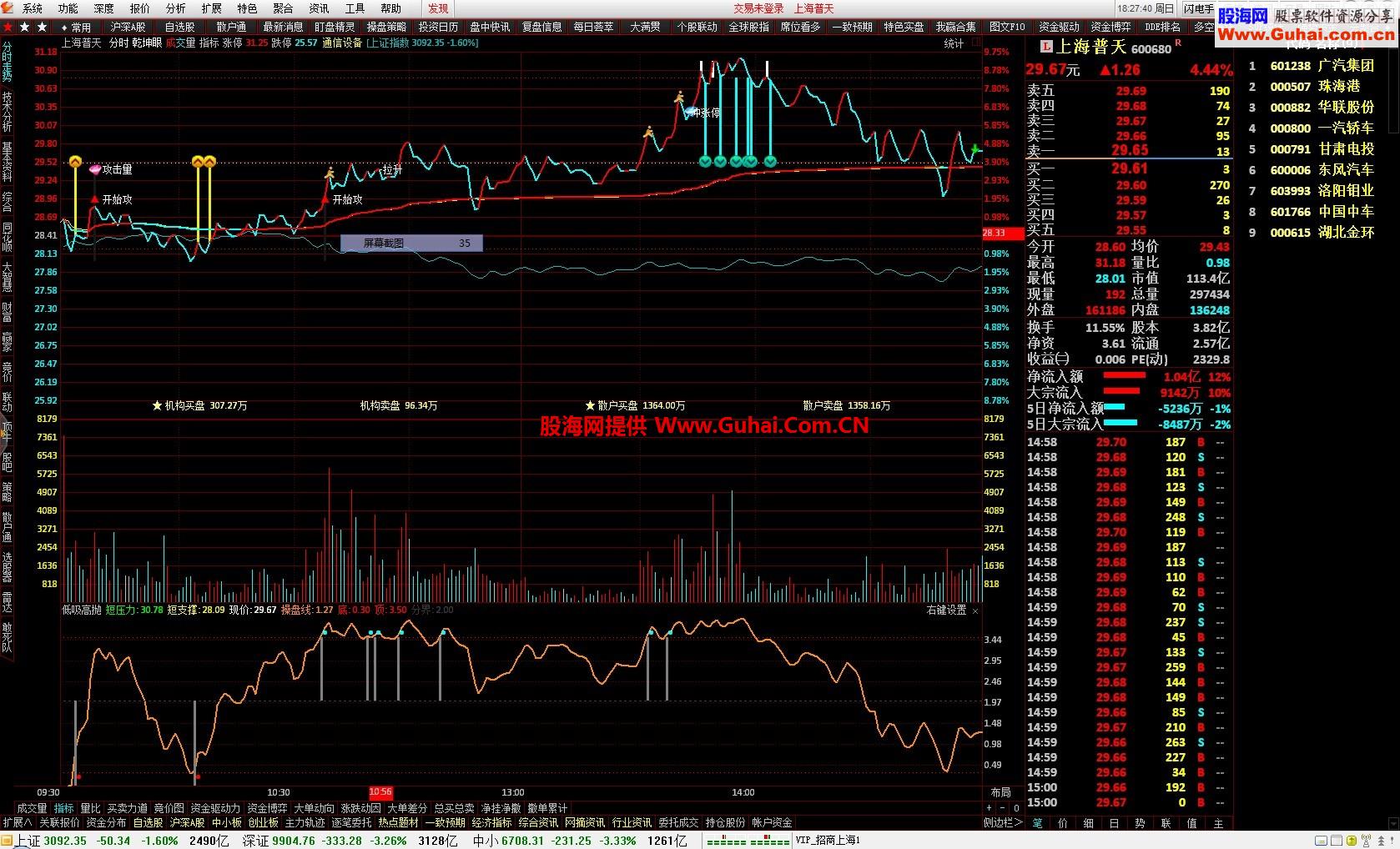Click the 统计 label
This screenshot has height=849, width=1400.
[954, 43]
